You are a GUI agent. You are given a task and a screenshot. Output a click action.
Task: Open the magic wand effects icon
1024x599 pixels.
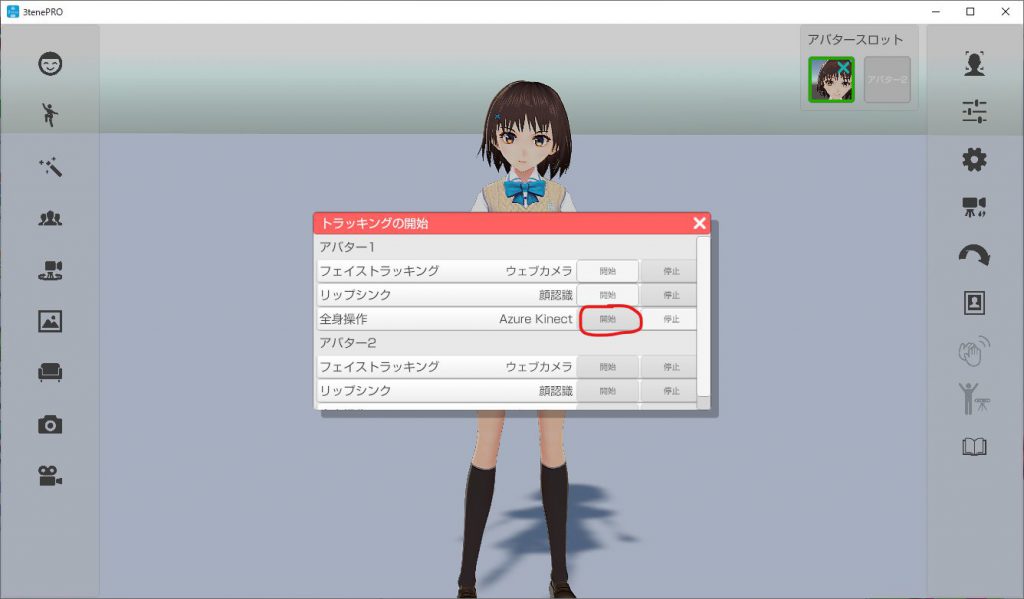50,167
